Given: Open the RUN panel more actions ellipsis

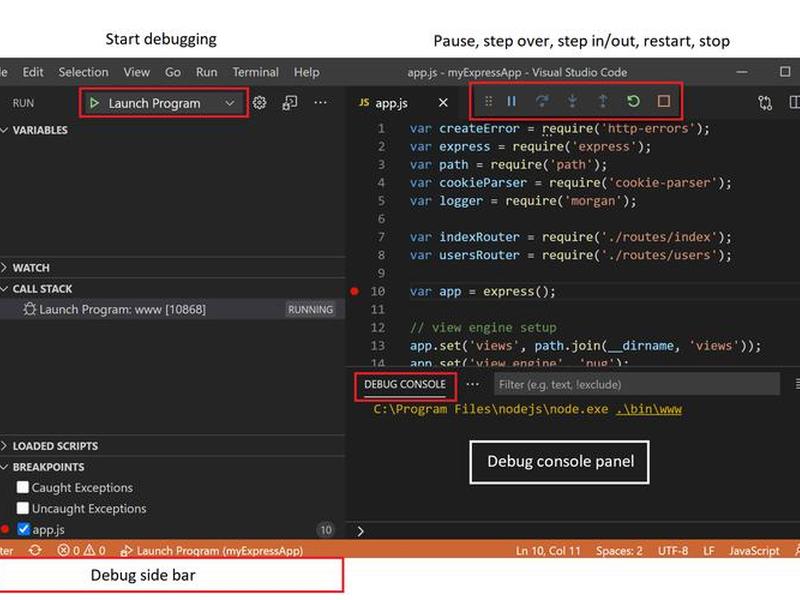Looking at the screenshot, I should [320, 103].
